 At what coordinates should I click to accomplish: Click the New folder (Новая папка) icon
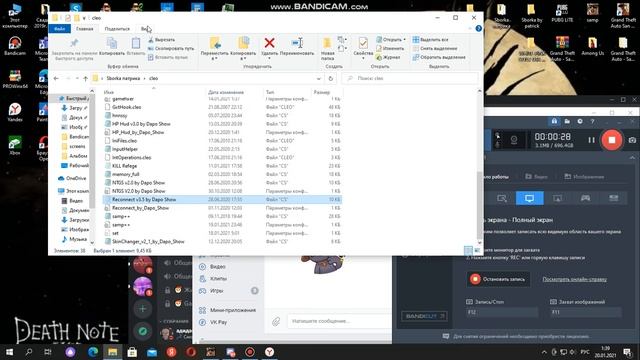[x=327, y=43]
